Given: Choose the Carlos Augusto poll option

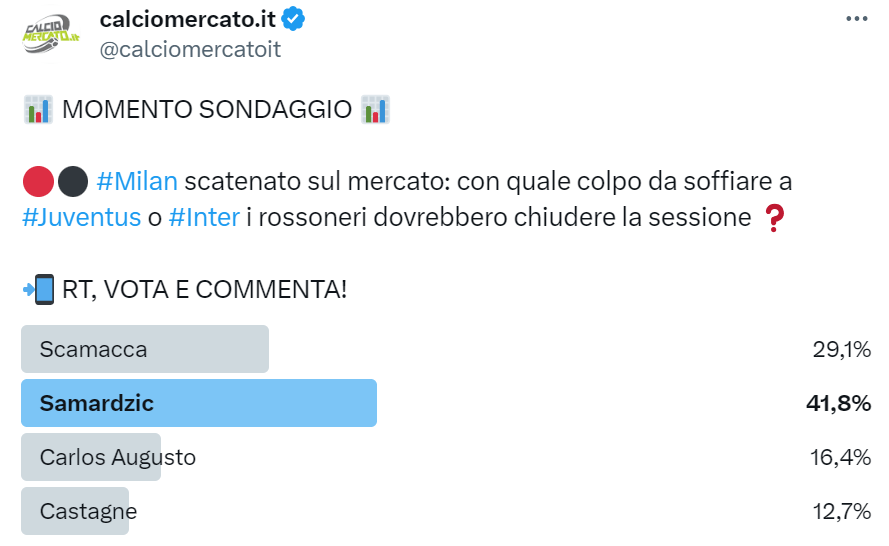Looking at the screenshot, I should tap(118, 457).
